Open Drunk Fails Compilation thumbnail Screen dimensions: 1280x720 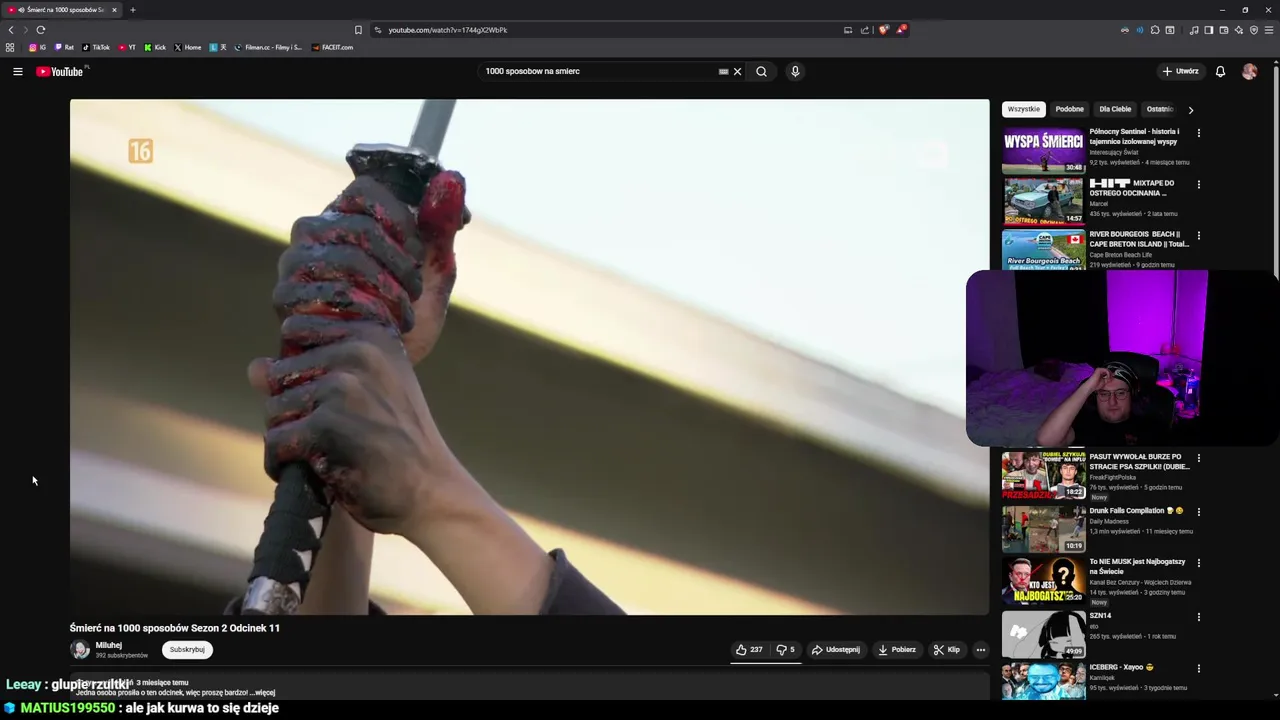point(1043,529)
